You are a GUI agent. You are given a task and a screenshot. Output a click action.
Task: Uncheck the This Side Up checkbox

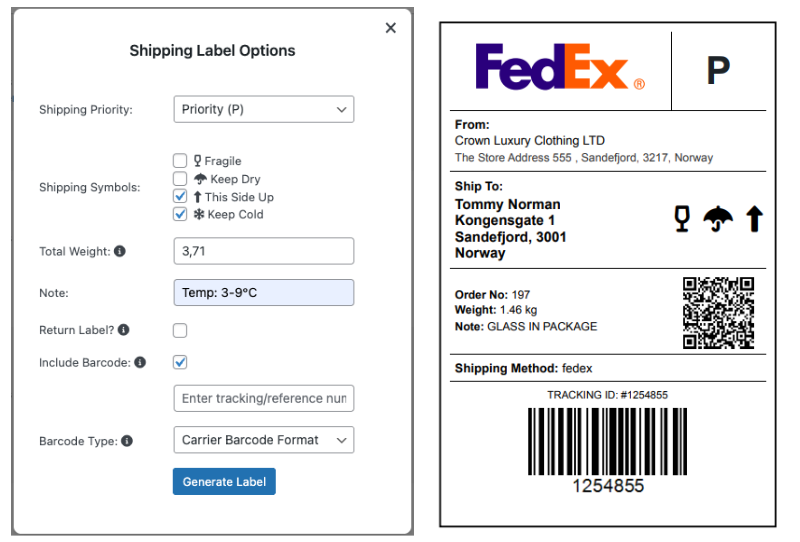tap(180, 197)
